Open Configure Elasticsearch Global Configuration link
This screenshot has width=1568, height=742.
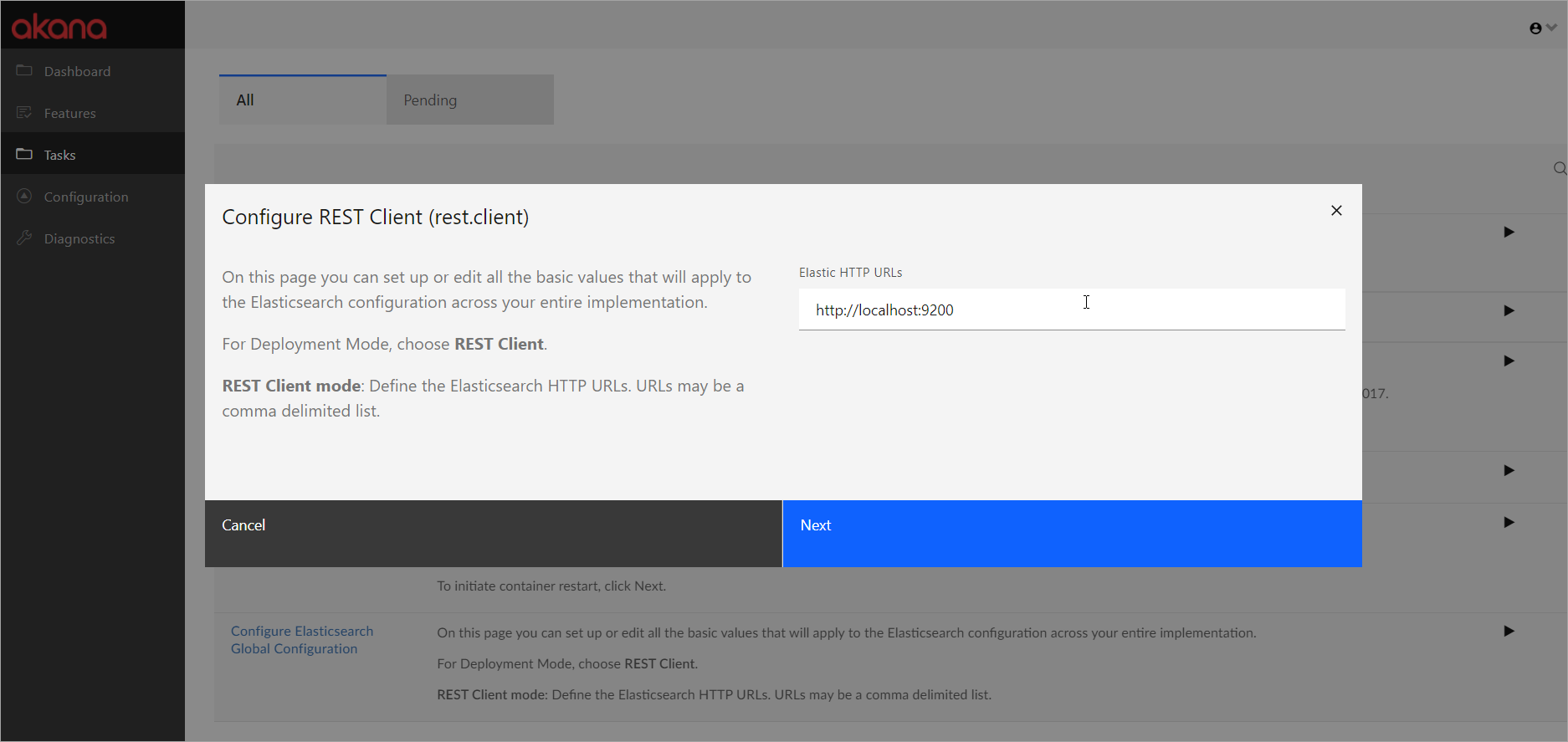pos(302,640)
